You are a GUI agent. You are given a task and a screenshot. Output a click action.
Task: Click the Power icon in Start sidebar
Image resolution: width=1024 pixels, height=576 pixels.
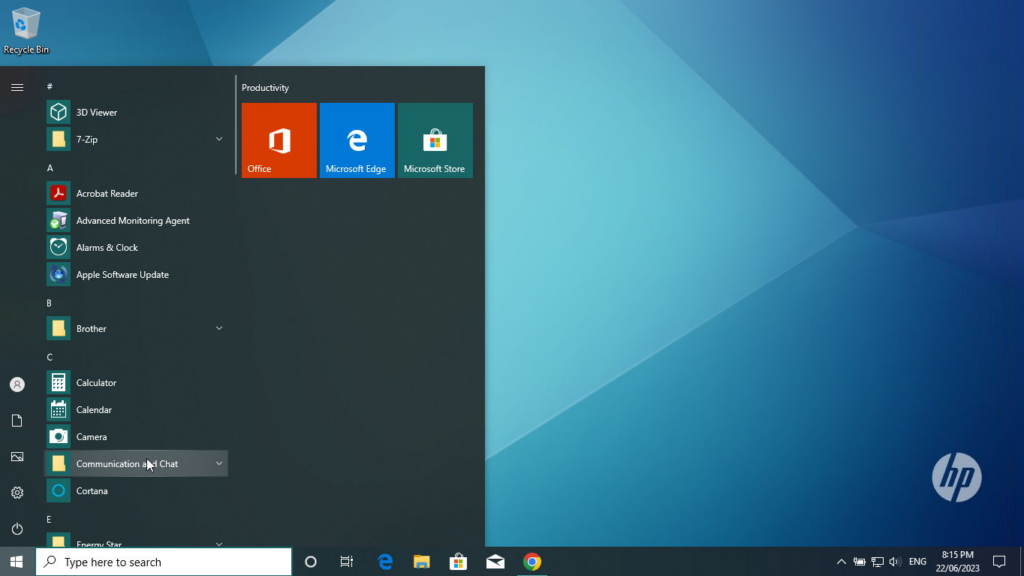pyautogui.click(x=17, y=529)
